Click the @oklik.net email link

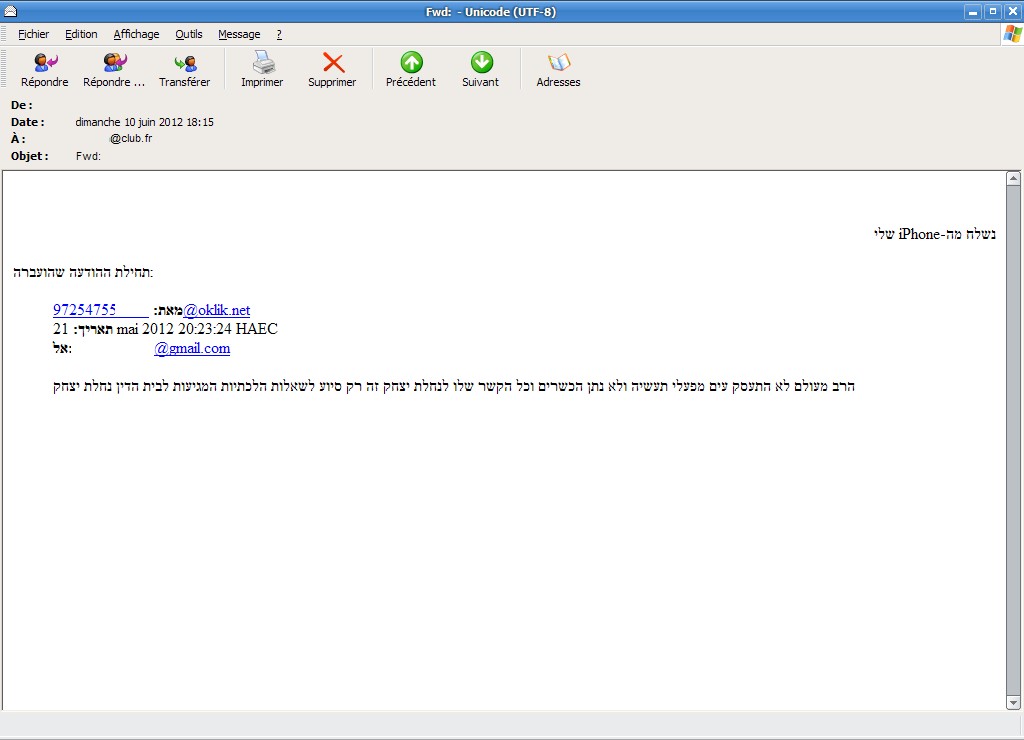tap(216, 310)
